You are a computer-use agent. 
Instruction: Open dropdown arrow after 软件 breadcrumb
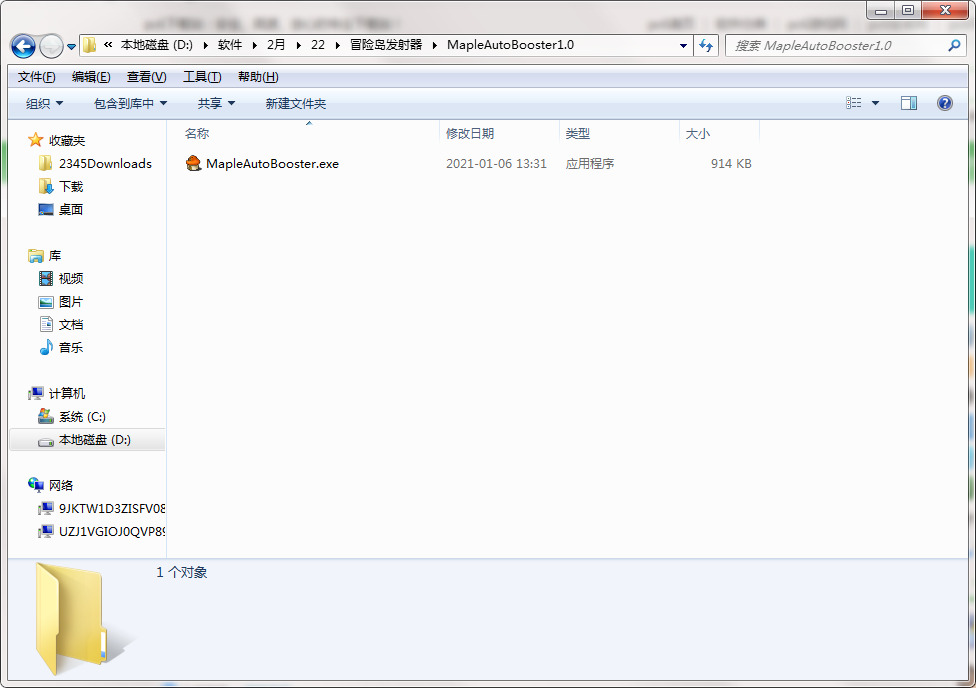point(255,45)
